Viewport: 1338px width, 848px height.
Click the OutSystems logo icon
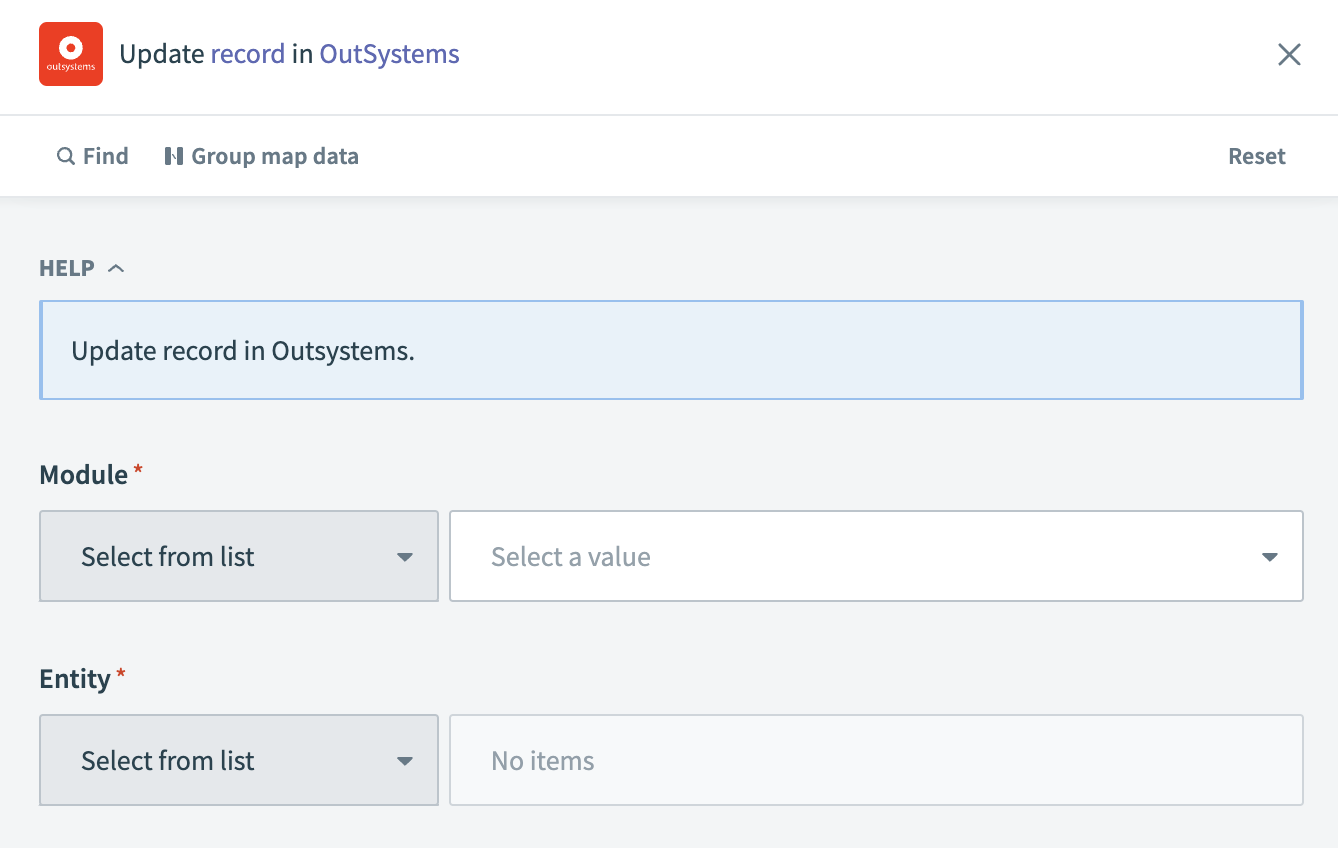[71, 54]
